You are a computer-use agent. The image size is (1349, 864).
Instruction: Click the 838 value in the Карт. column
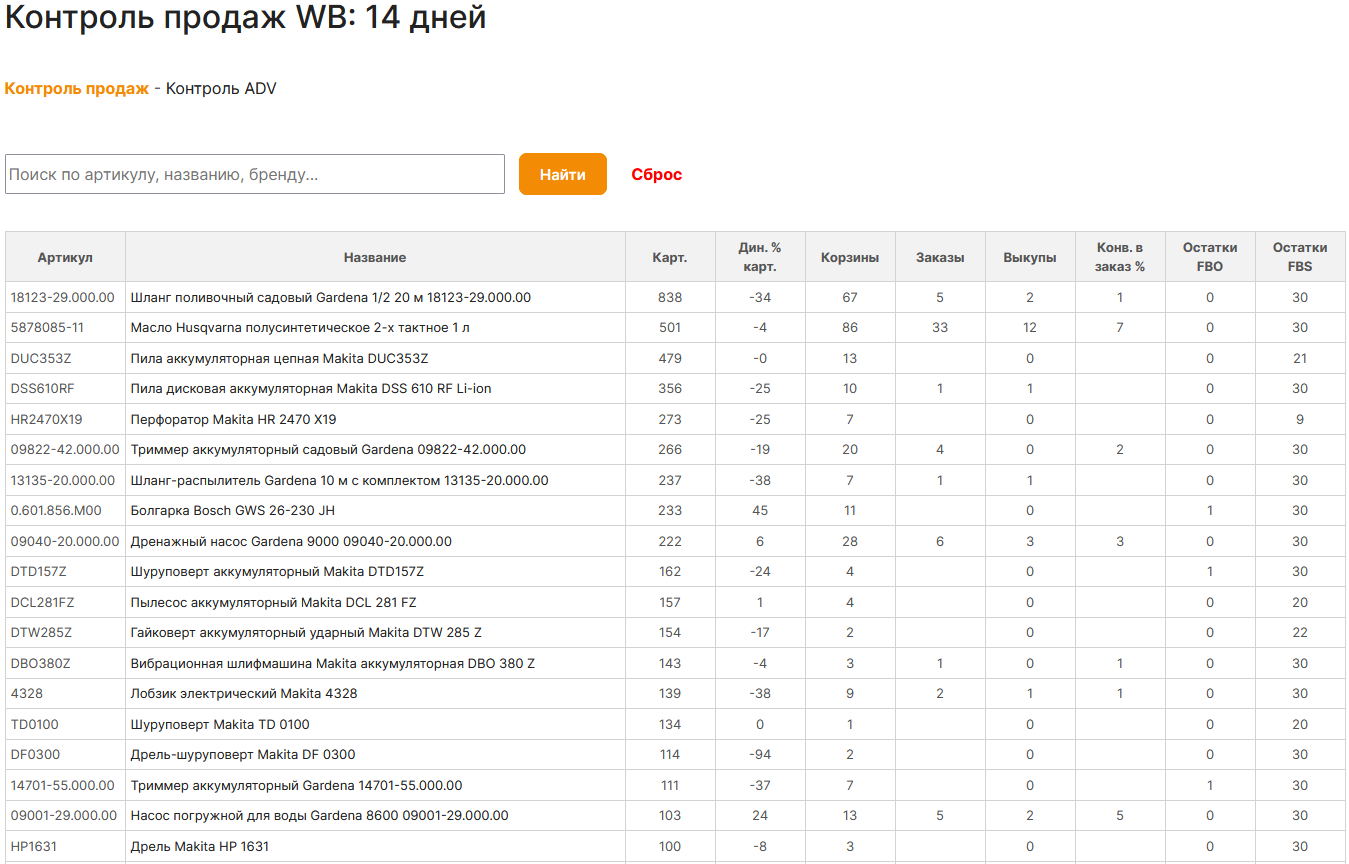click(670, 297)
